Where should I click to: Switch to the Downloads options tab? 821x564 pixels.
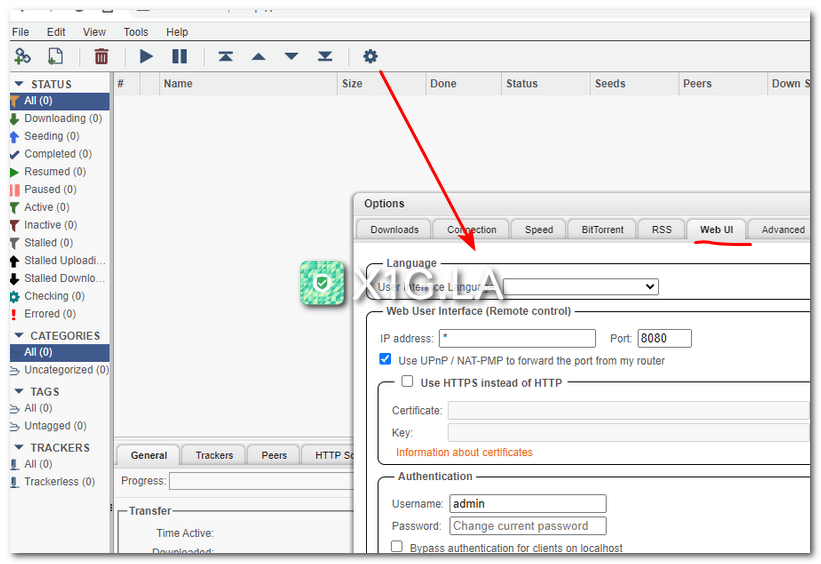click(394, 230)
